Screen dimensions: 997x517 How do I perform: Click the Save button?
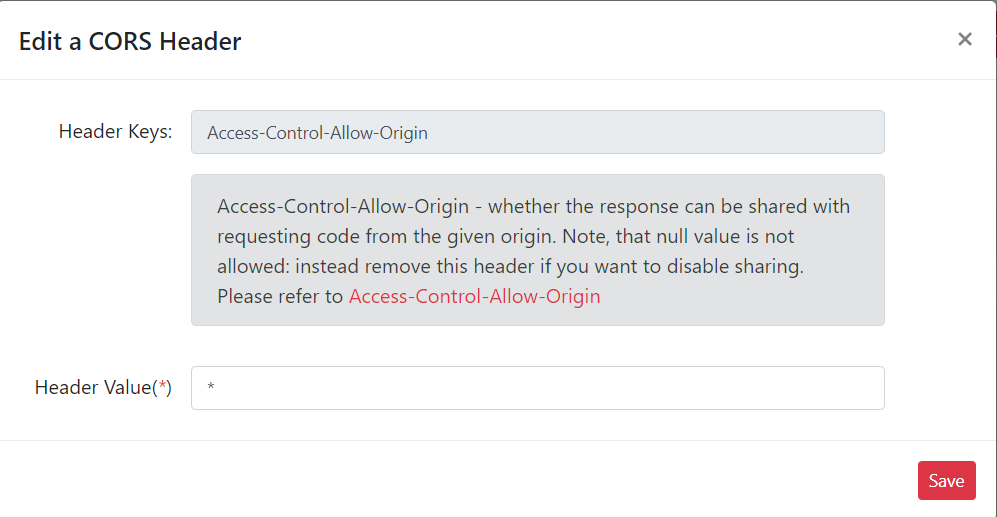[946, 481]
